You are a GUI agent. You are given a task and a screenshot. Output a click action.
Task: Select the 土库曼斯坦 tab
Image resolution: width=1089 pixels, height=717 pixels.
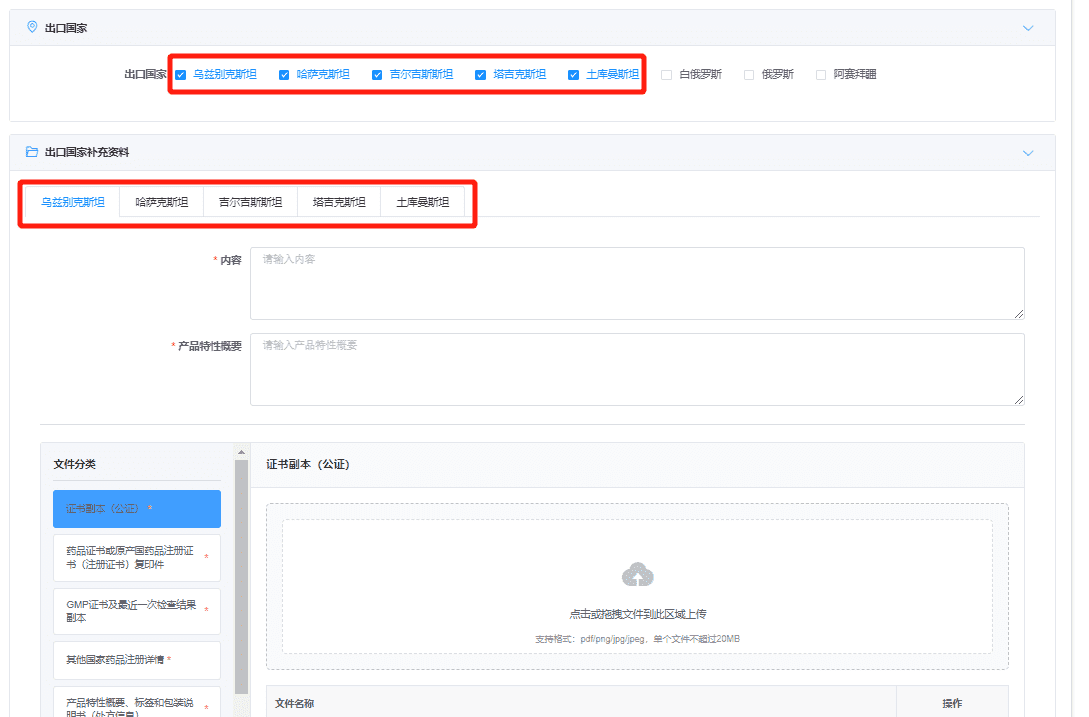pyautogui.click(x=422, y=202)
